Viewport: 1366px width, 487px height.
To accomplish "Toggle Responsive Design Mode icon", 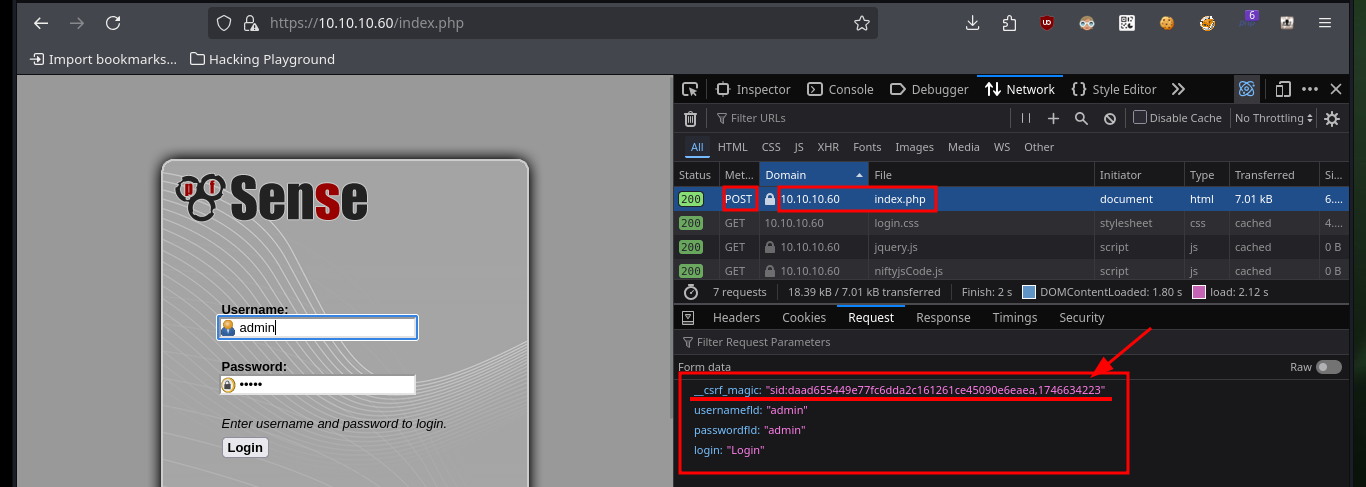I will pos(1283,89).
